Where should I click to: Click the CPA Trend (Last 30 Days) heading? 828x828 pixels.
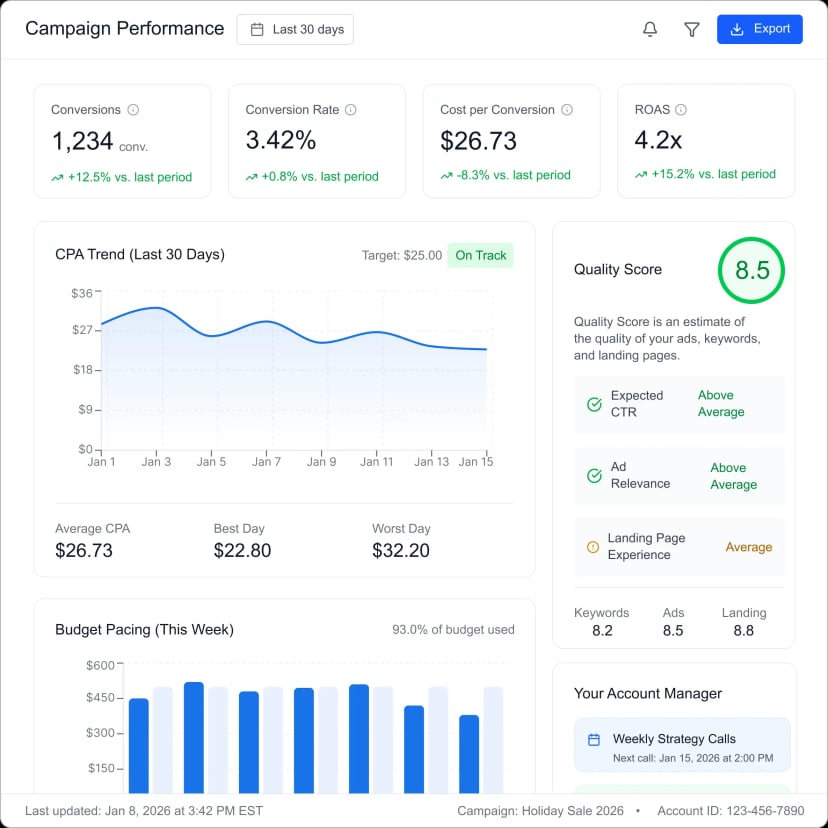point(140,255)
